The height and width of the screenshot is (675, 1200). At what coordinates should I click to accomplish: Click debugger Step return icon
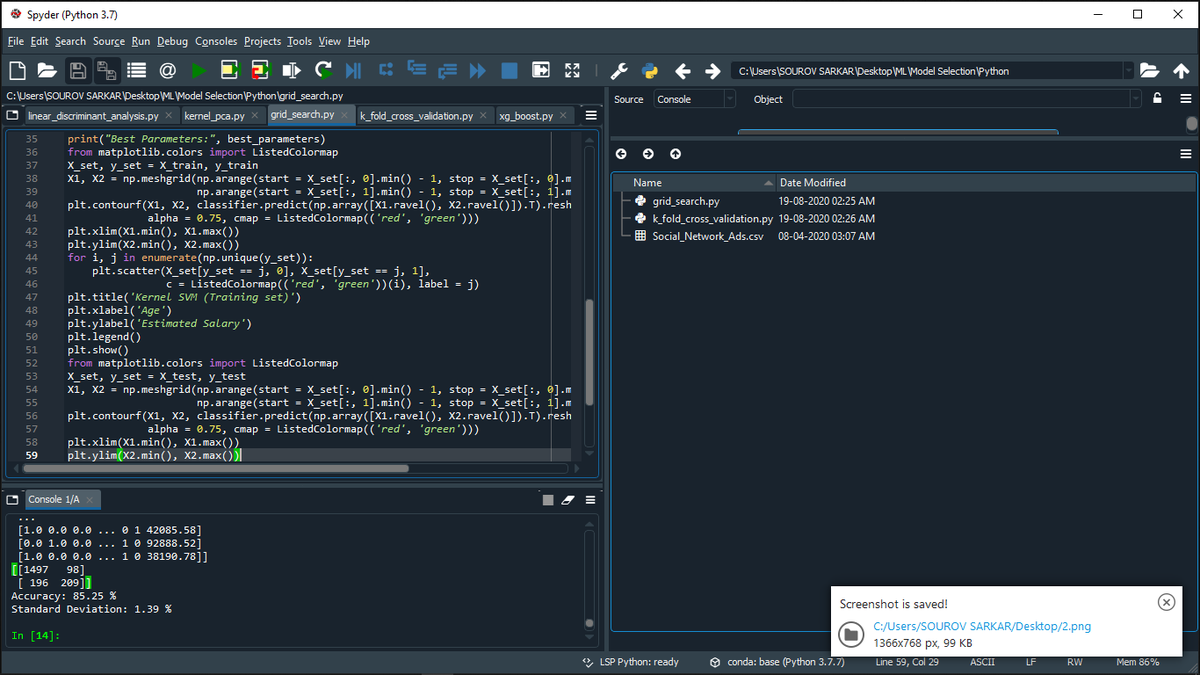click(x=447, y=71)
